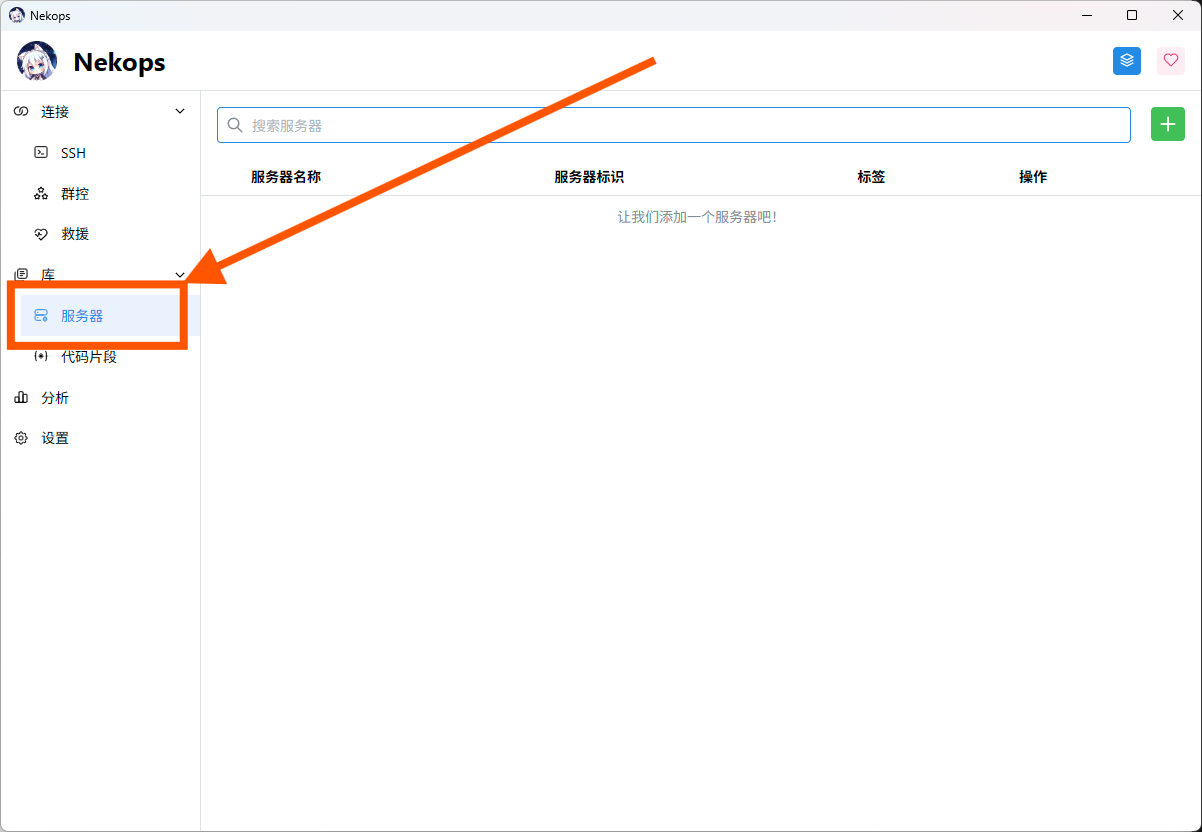Click the blue layers icon button
Viewport: 1202px width, 832px height.
pyautogui.click(x=1127, y=61)
